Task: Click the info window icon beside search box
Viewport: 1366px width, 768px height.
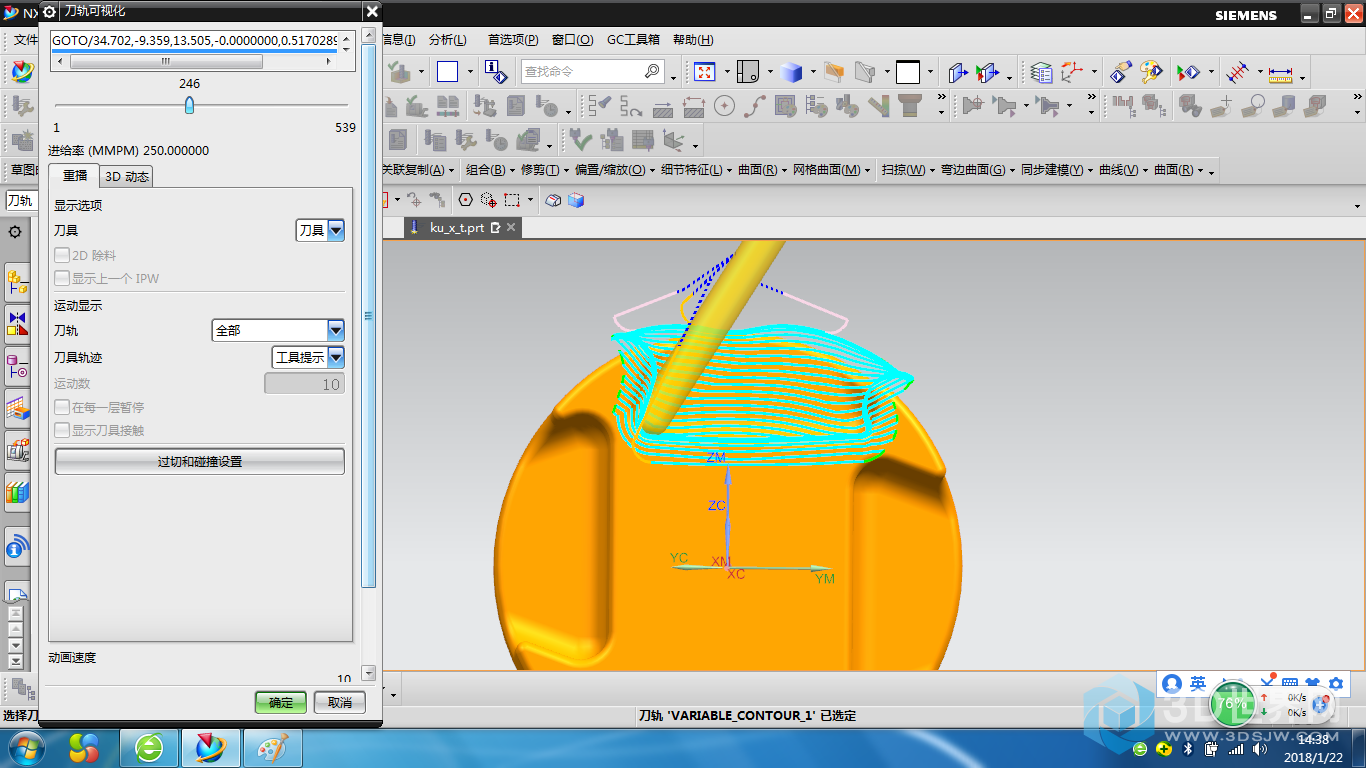Action: [495, 72]
